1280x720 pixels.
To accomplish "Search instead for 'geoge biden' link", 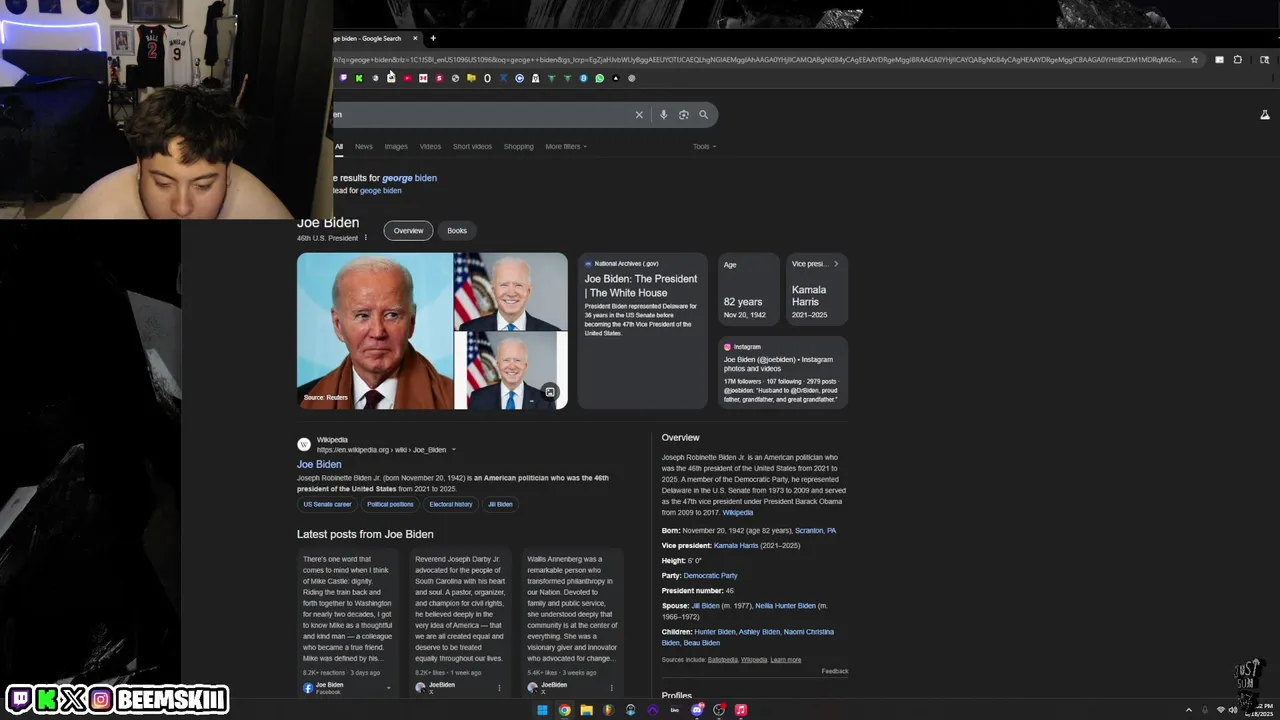I will [x=380, y=191].
